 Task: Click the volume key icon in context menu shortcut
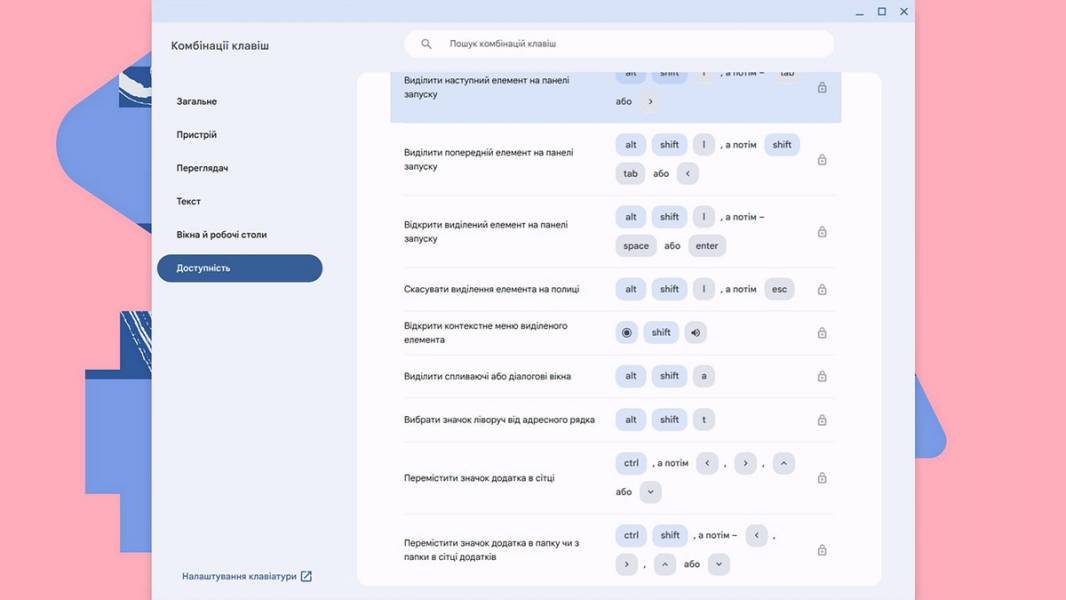(695, 333)
